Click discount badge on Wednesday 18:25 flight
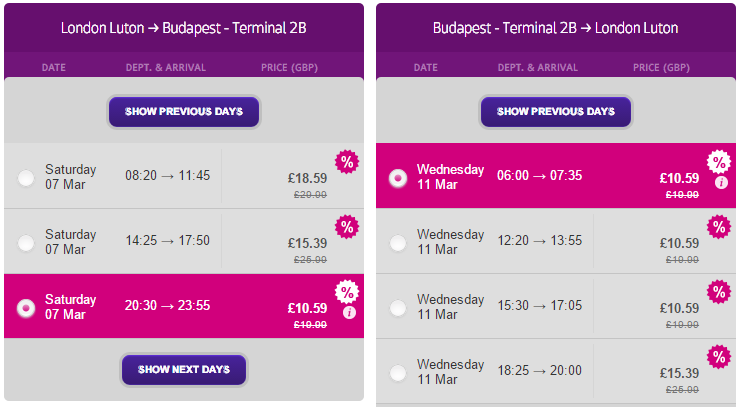The width and height of the screenshot is (737, 407). point(719,357)
